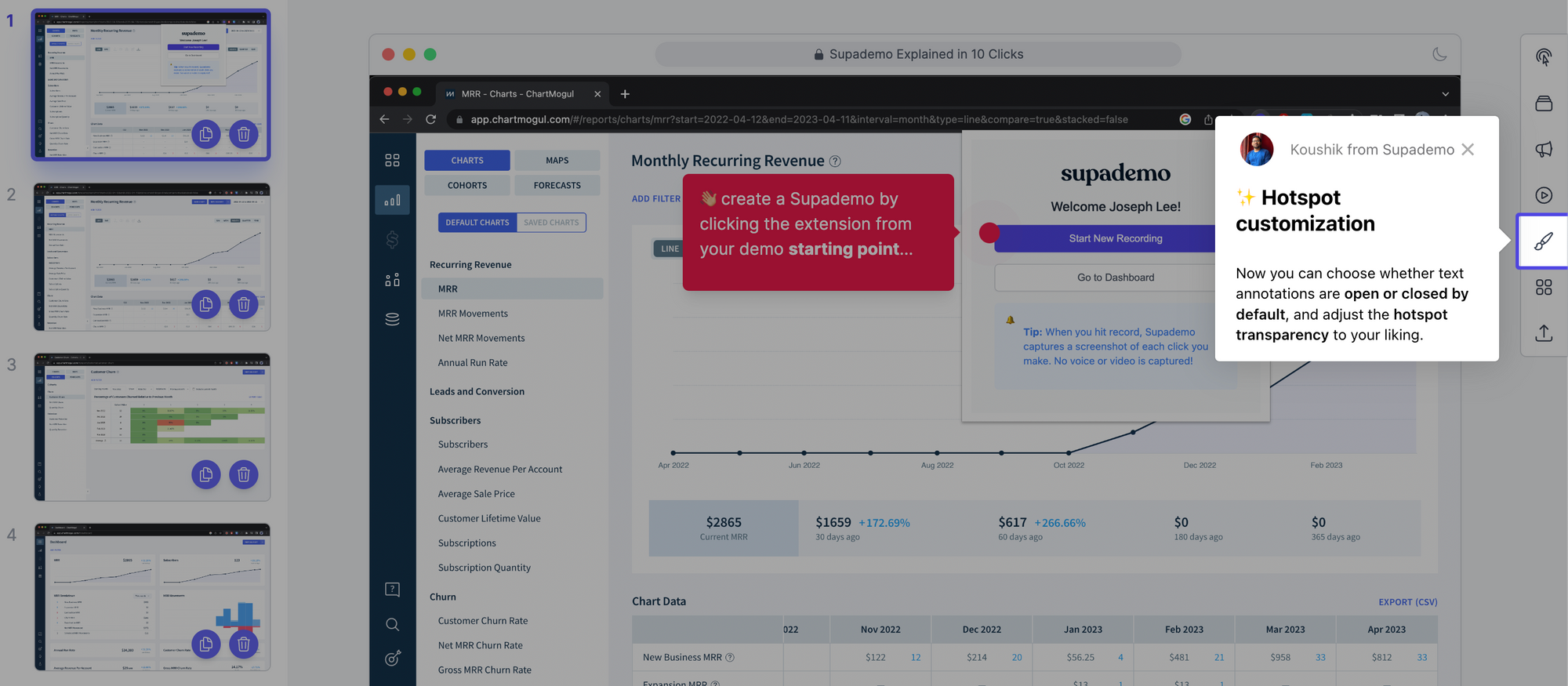This screenshot has height=686, width=1568.
Task: Select MRR in chart list
Action: pos(512,289)
